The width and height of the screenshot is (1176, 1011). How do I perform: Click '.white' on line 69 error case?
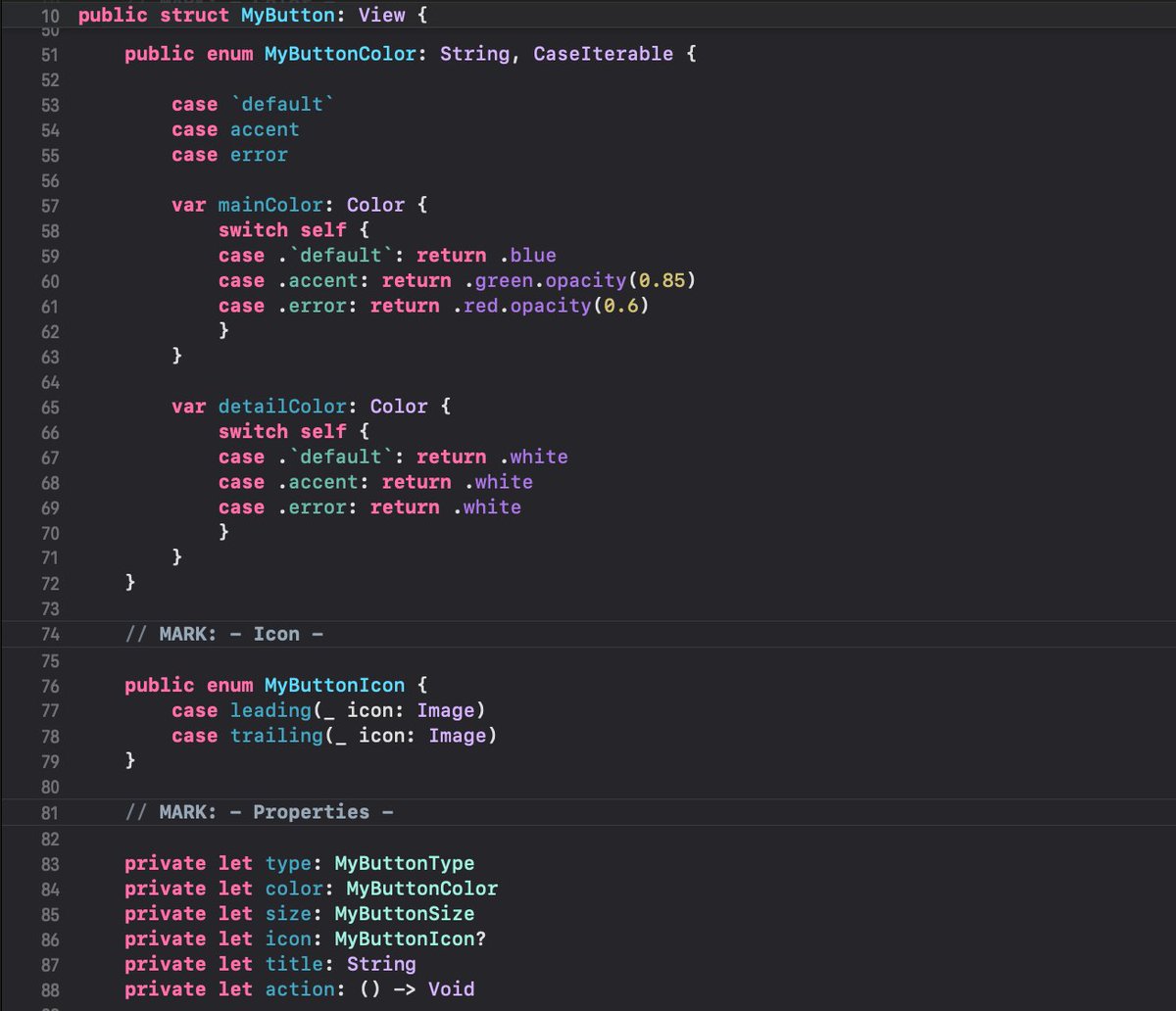486,507
